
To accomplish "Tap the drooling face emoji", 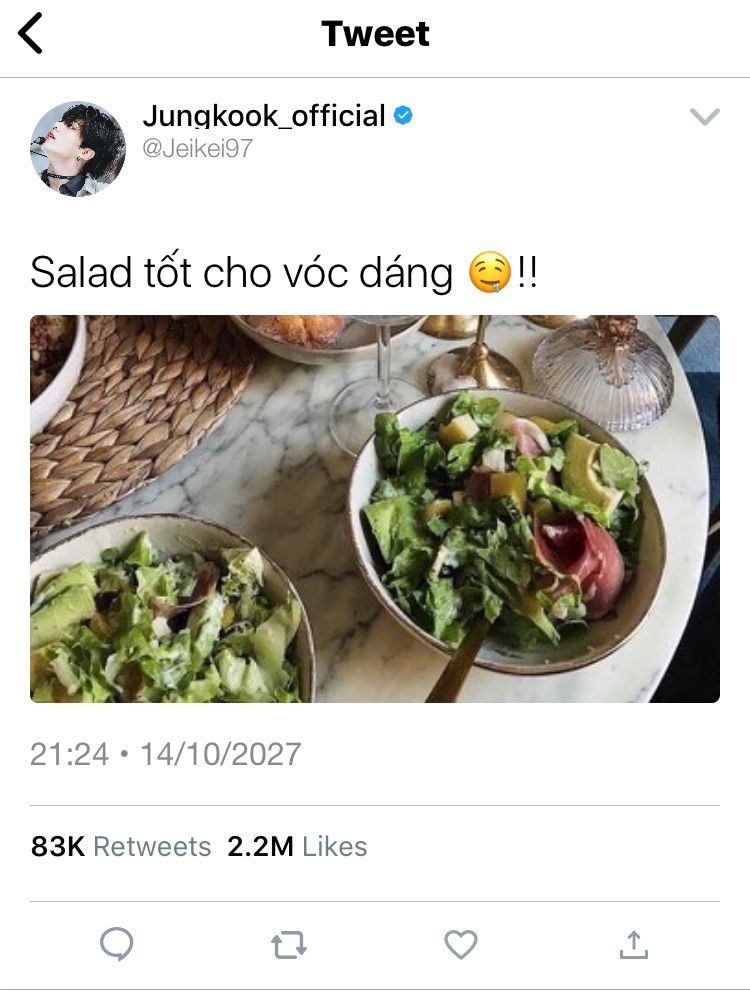I will [490, 272].
